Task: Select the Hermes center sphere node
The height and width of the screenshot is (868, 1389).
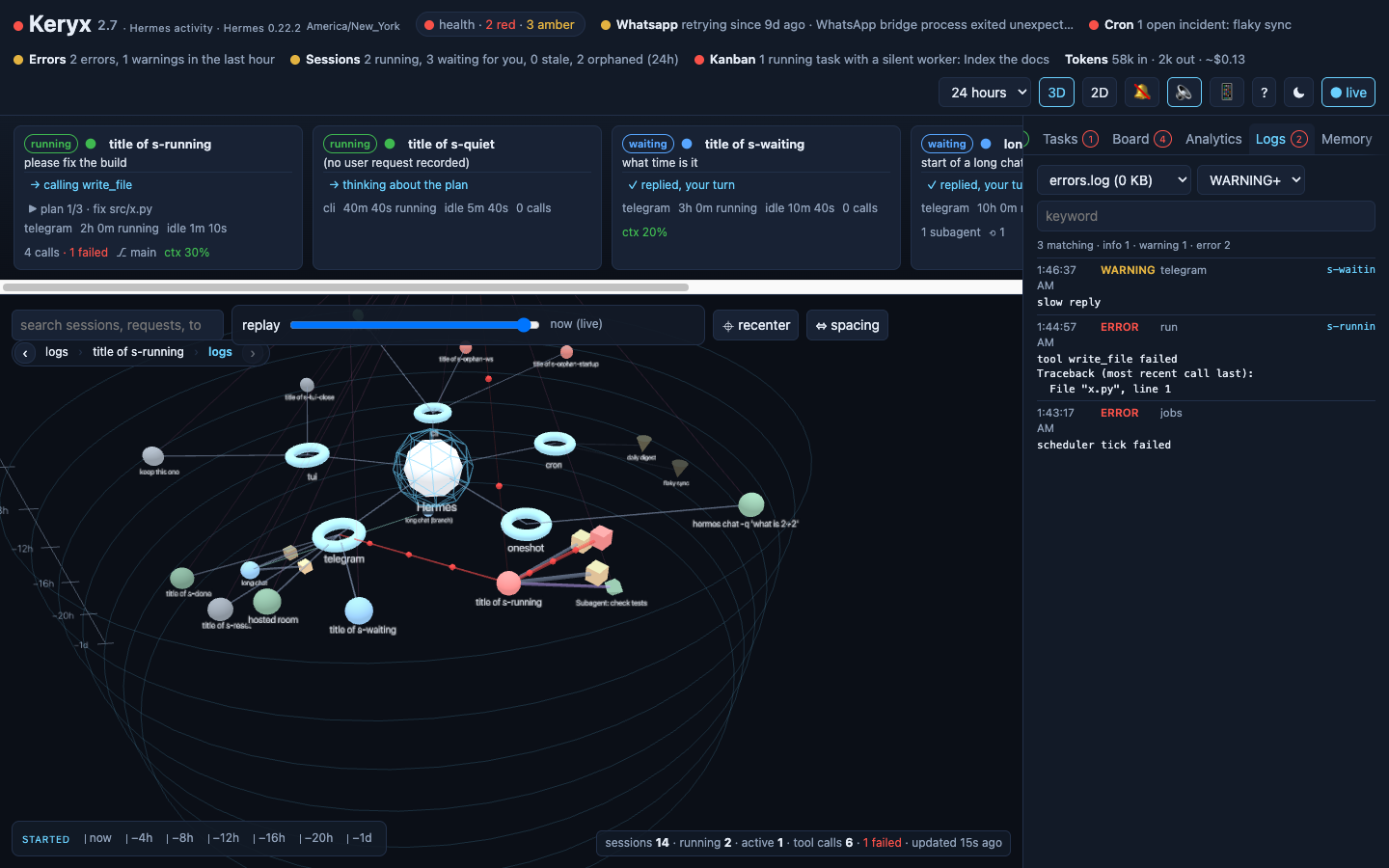Action: coord(433,467)
